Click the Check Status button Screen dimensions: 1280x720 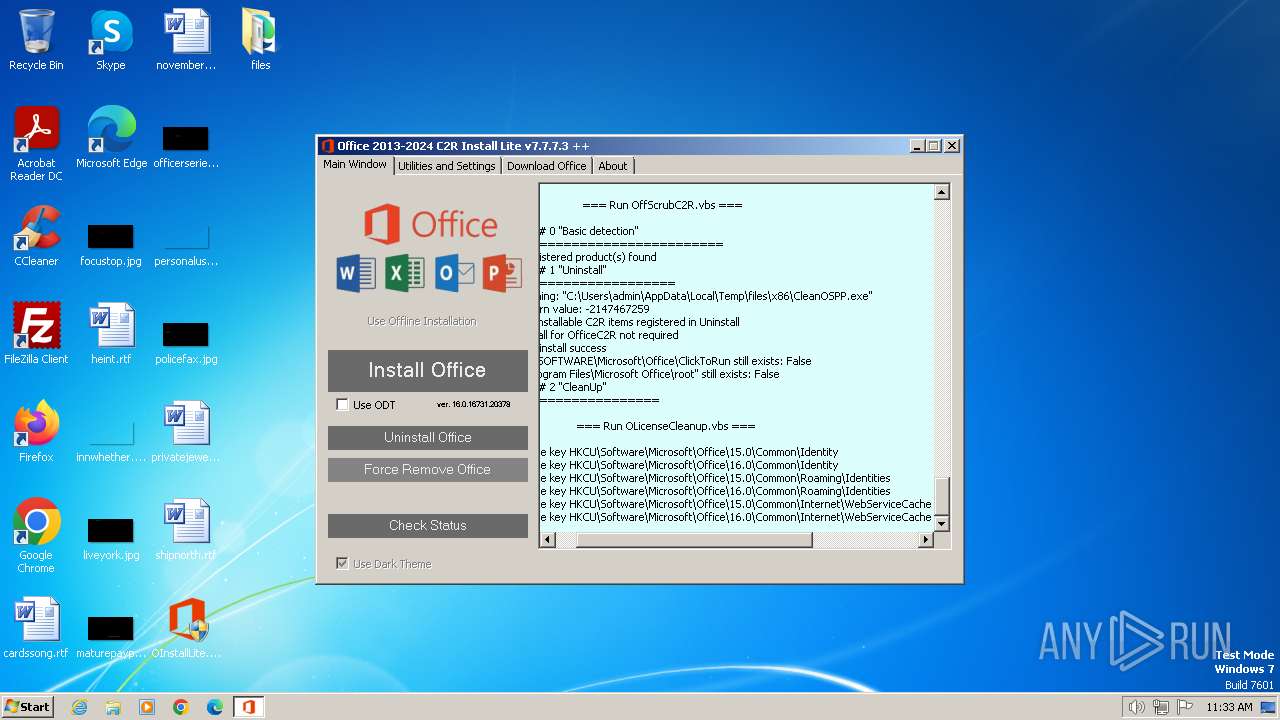click(428, 525)
